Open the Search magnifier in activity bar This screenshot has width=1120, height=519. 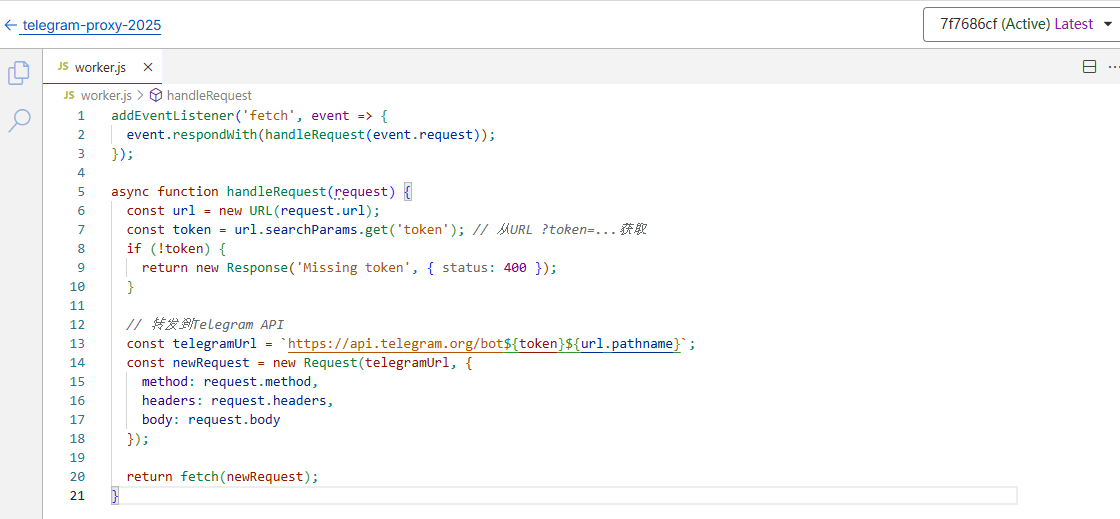coord(19,121)
